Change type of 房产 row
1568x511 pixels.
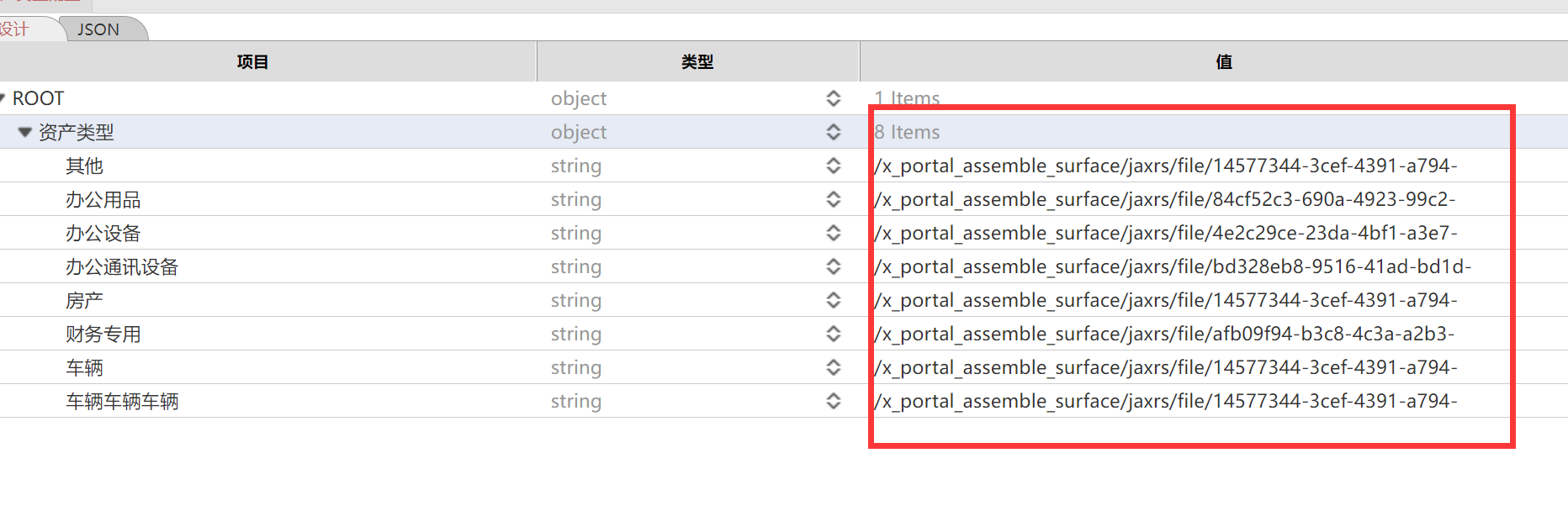tap(833, 300)
